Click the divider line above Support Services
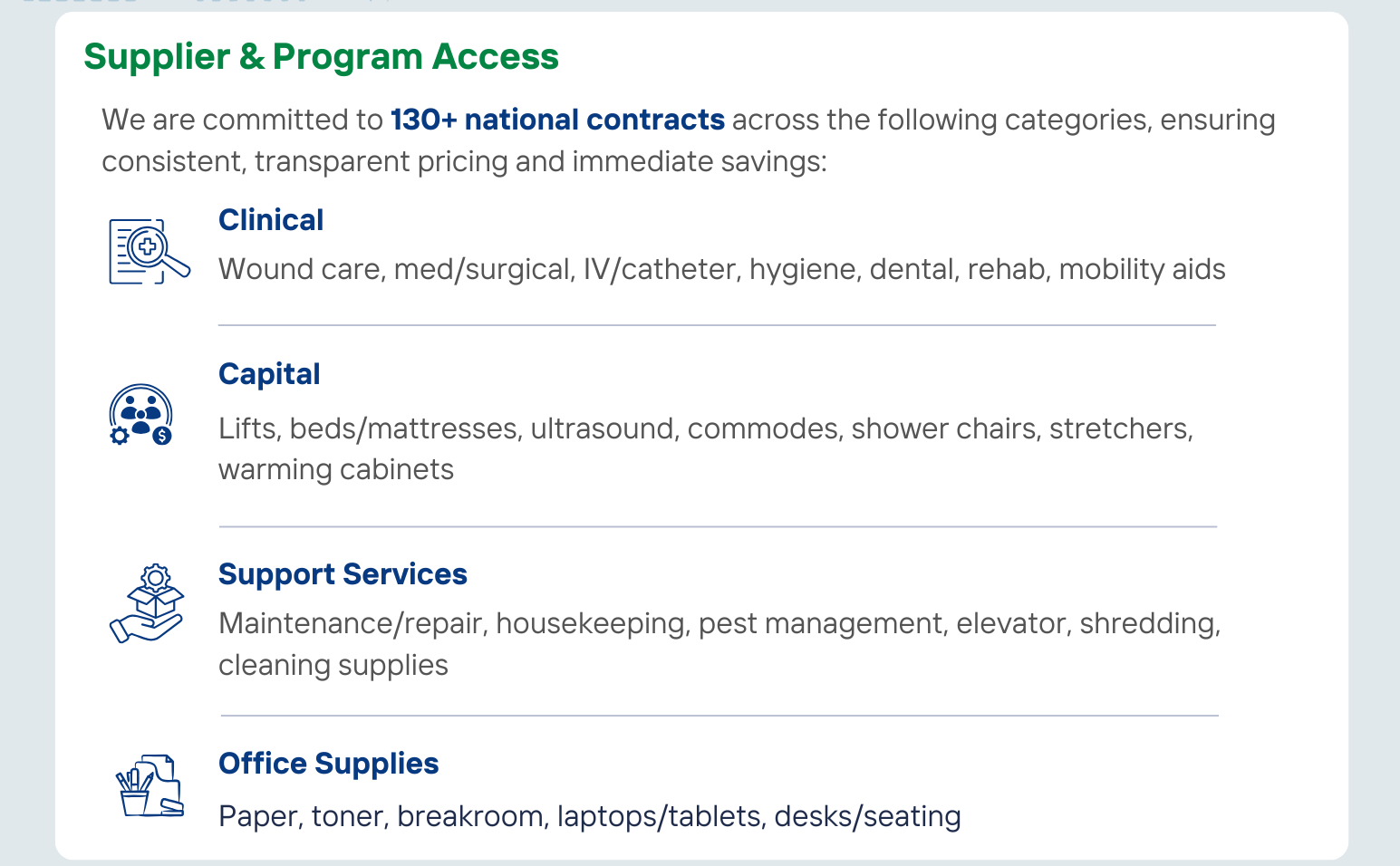The image size is (1400, 866). 718,526
